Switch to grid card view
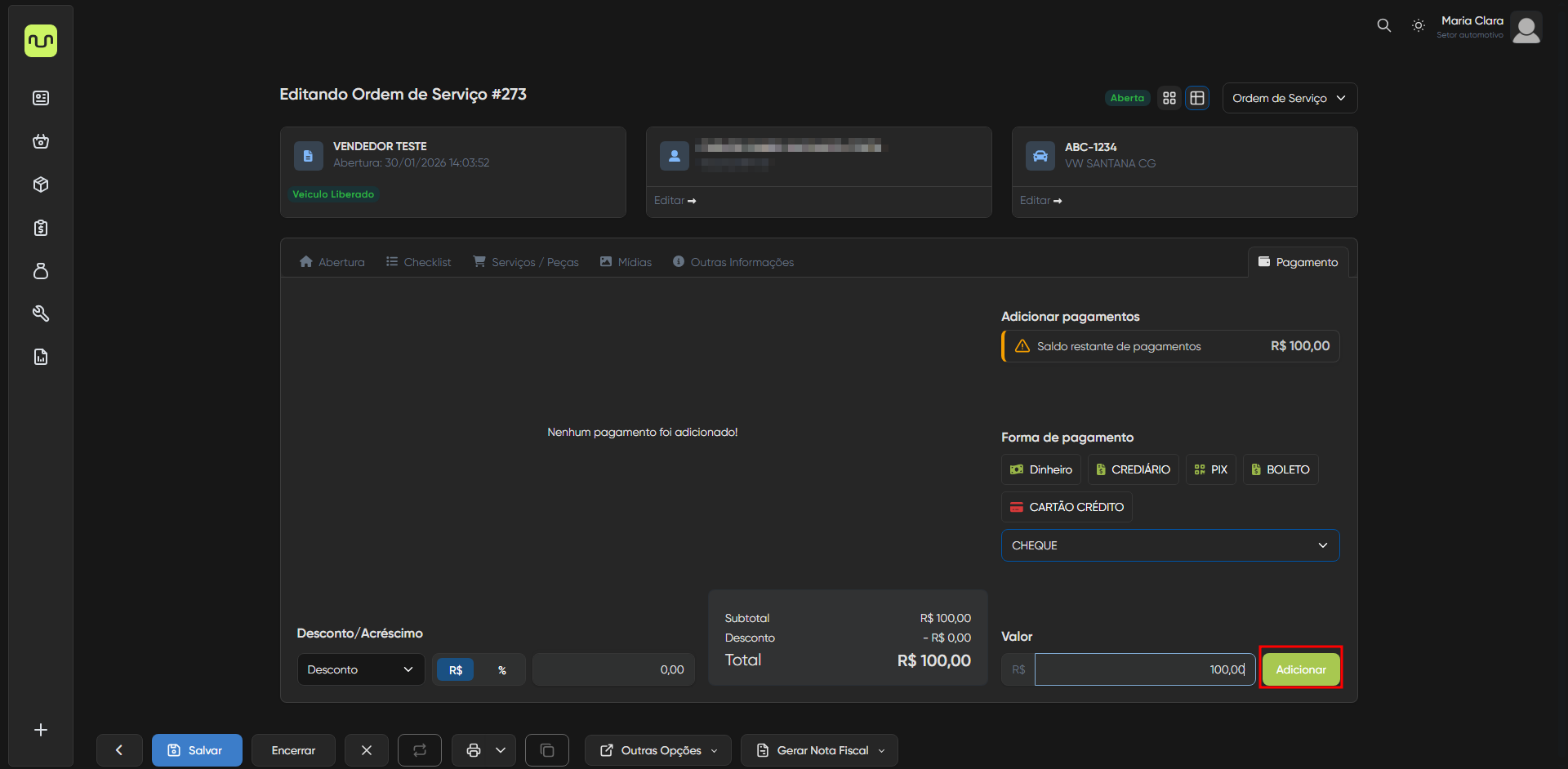This screenshot has width=1568, height=769. click(x=1169, y=98)
